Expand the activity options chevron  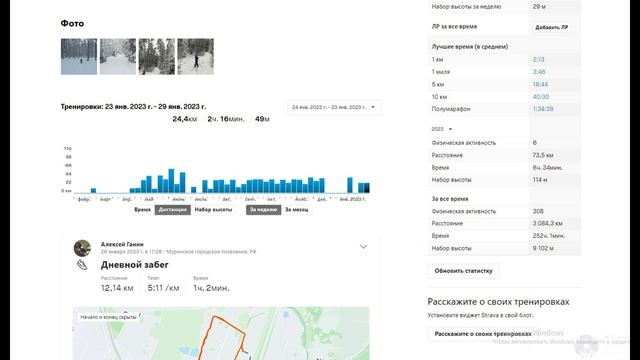click(363, 247)
